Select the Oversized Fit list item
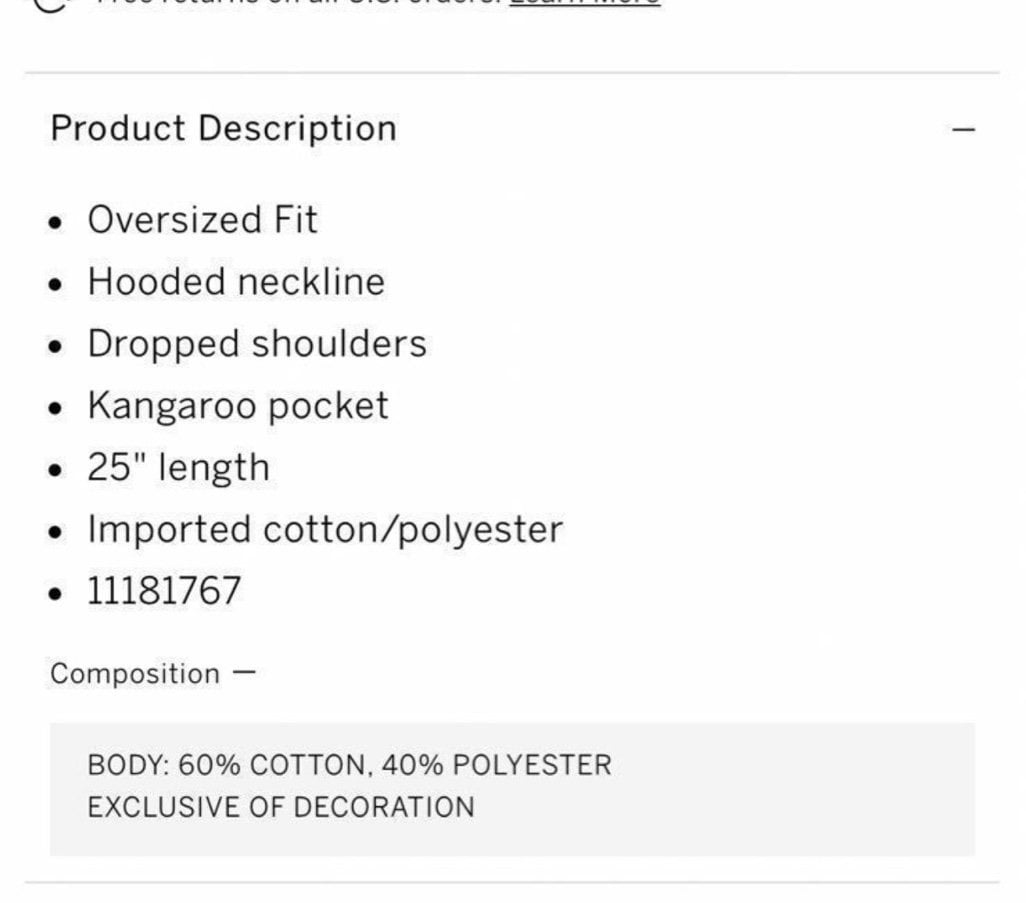1026x903 pixels. click(x=202, y=220)
